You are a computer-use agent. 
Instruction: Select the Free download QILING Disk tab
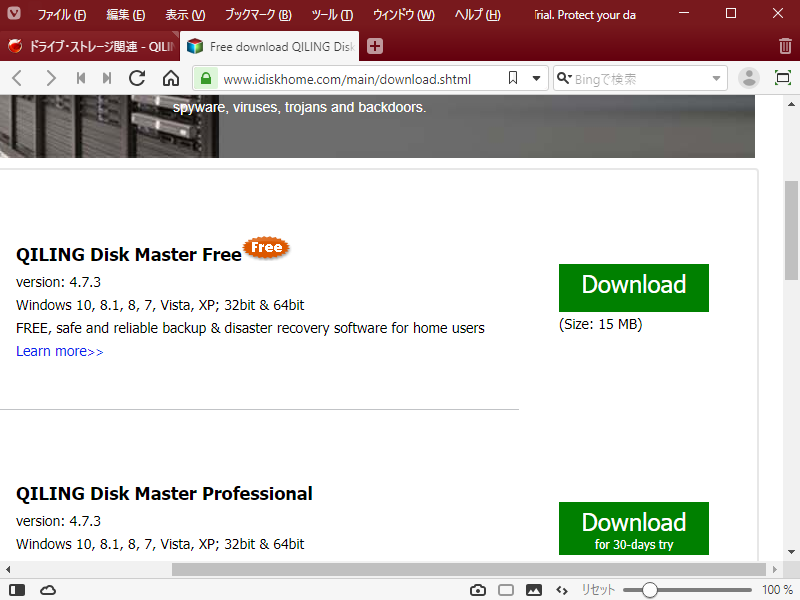click(x=269, y=46)
